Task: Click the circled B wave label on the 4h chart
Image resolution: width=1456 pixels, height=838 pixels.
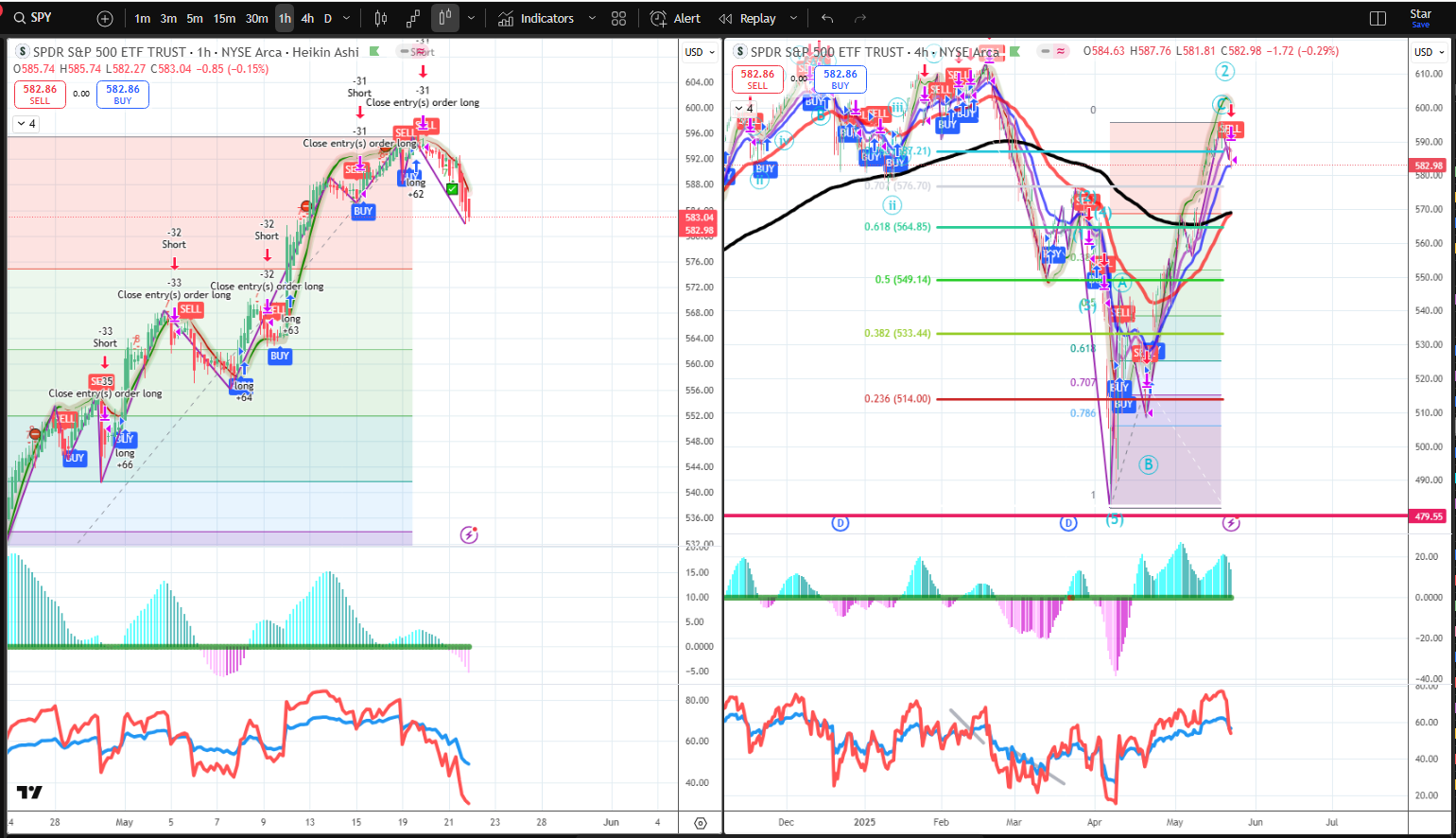Action: [1148, 464]
